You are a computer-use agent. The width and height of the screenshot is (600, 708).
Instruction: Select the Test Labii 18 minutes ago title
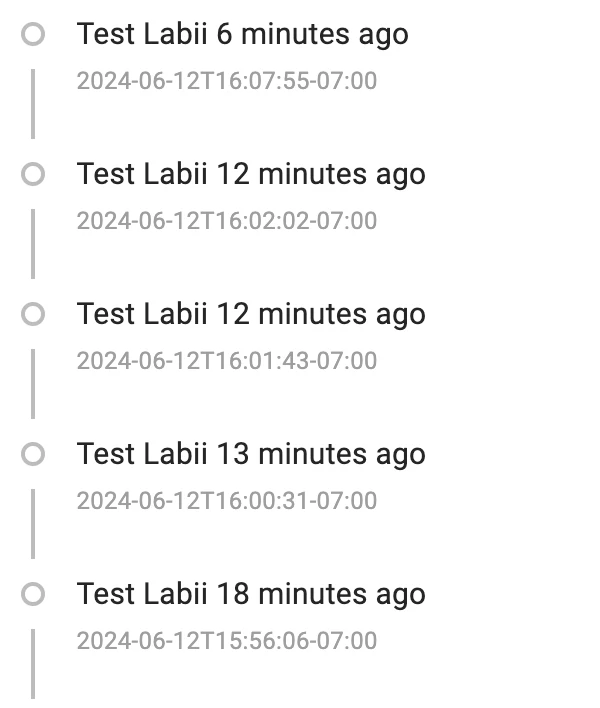[x=251, y=595]
